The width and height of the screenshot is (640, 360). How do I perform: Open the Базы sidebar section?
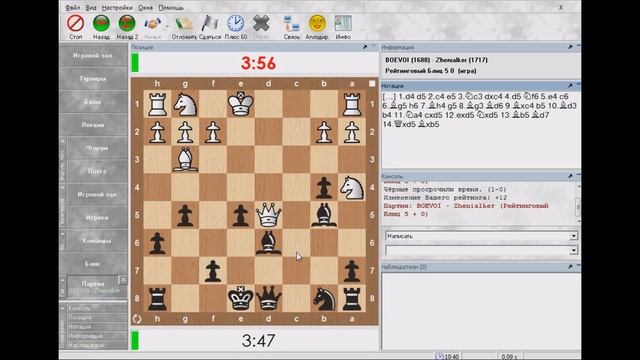[93, 102]
